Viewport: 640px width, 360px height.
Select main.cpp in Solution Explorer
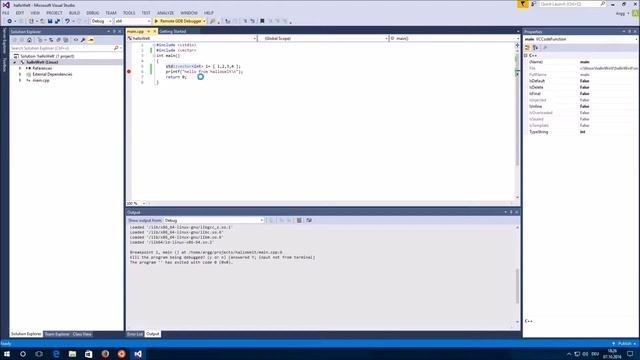point(41,80)
